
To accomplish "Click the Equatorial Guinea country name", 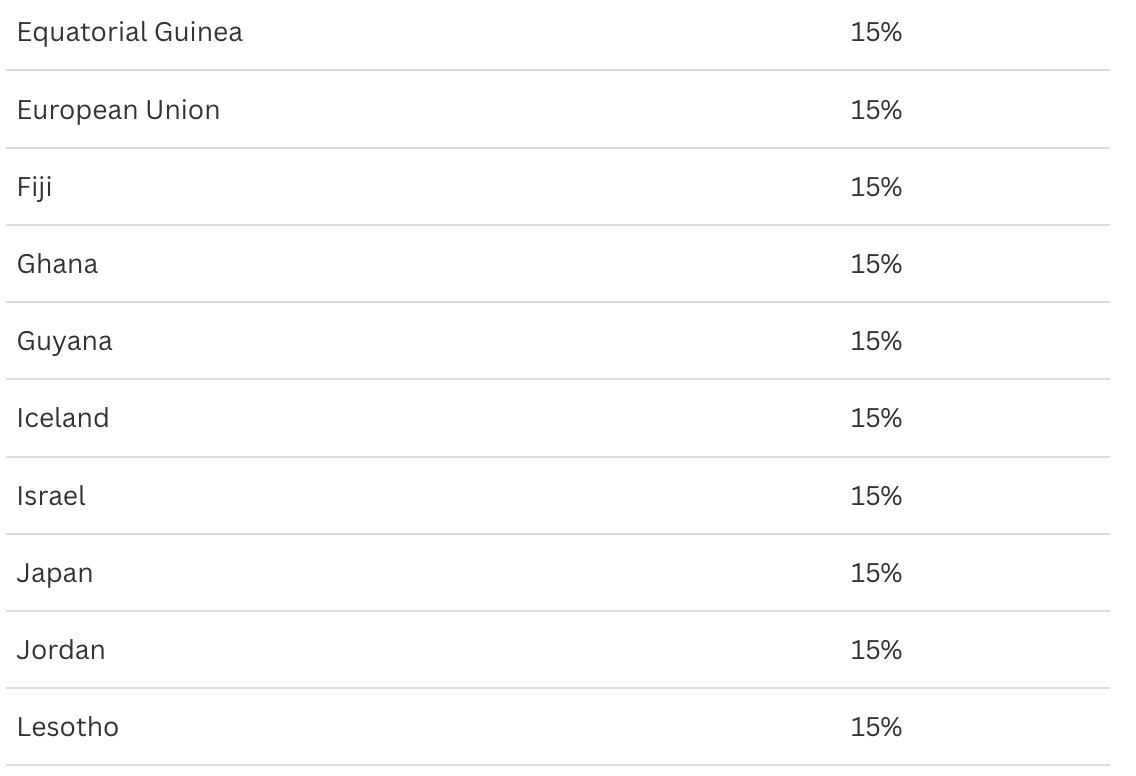I will pyautogui.click(x=129, y=32).
